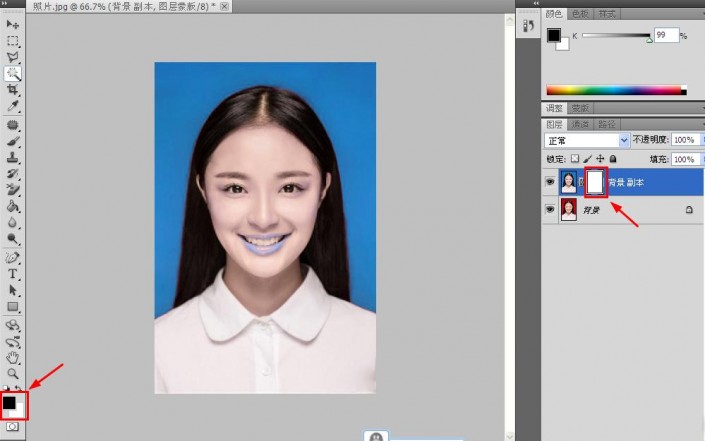Click the toolbox foreground color swatch

[x=9, y=402]
